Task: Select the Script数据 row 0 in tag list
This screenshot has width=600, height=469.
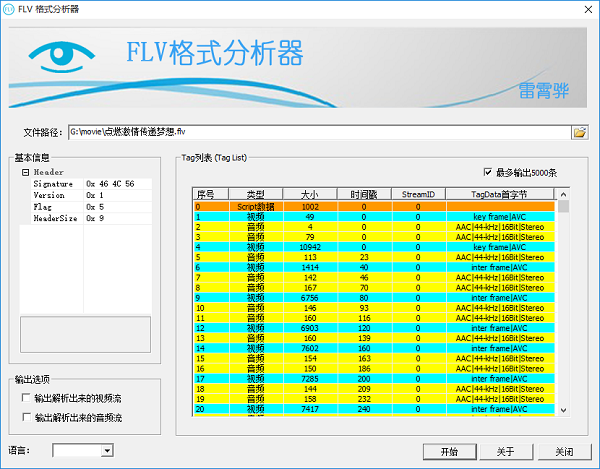Action: 256,206
